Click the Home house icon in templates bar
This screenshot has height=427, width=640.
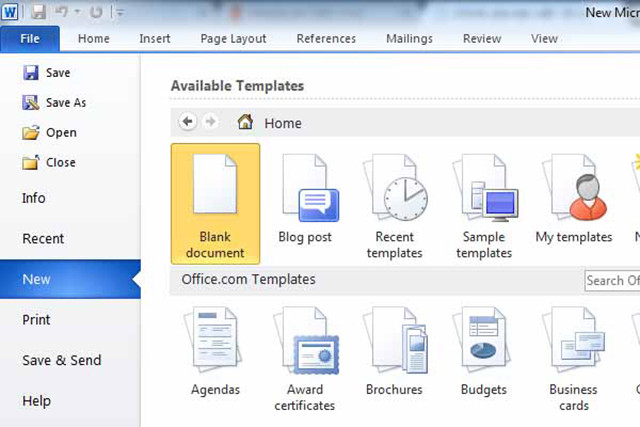[245, 122]
